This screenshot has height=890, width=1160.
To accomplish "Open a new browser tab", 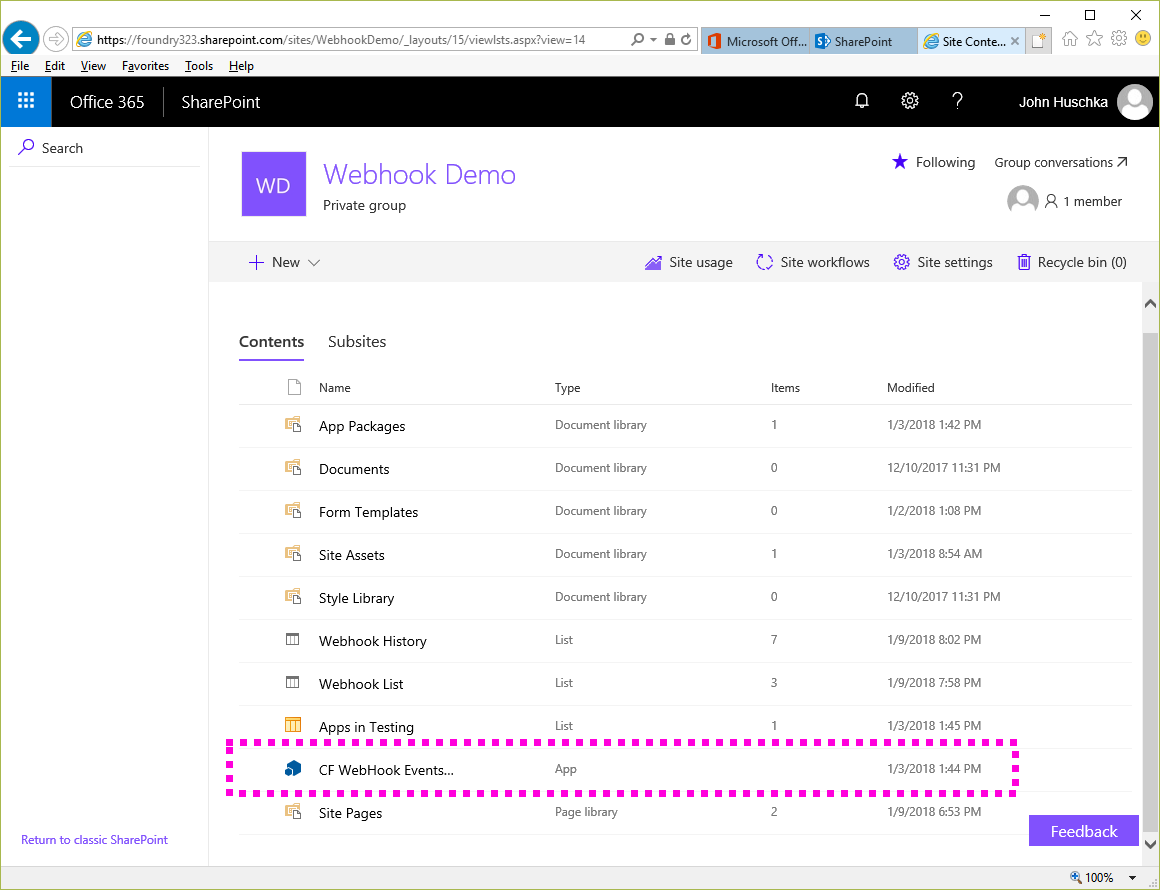I will [1039, 41].
